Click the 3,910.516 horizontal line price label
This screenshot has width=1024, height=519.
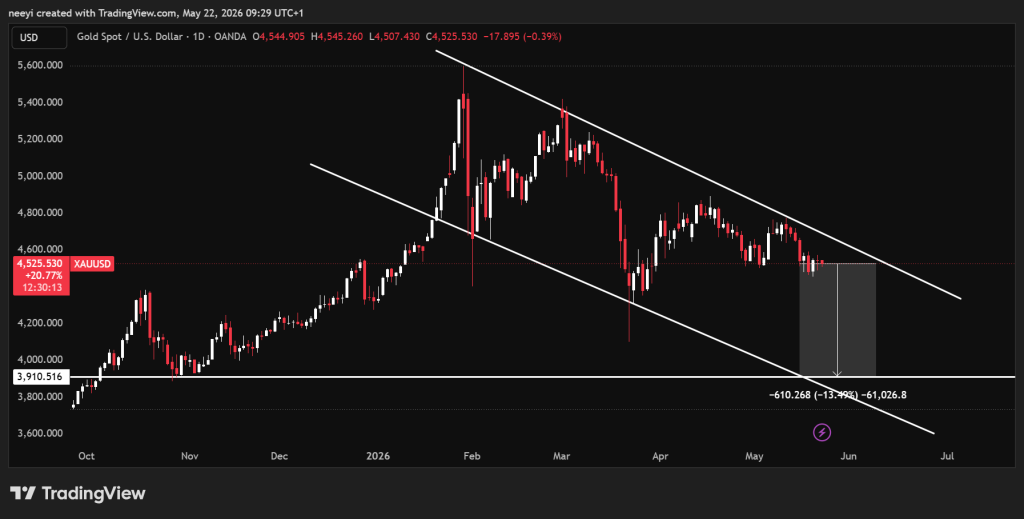coord(40,377)
